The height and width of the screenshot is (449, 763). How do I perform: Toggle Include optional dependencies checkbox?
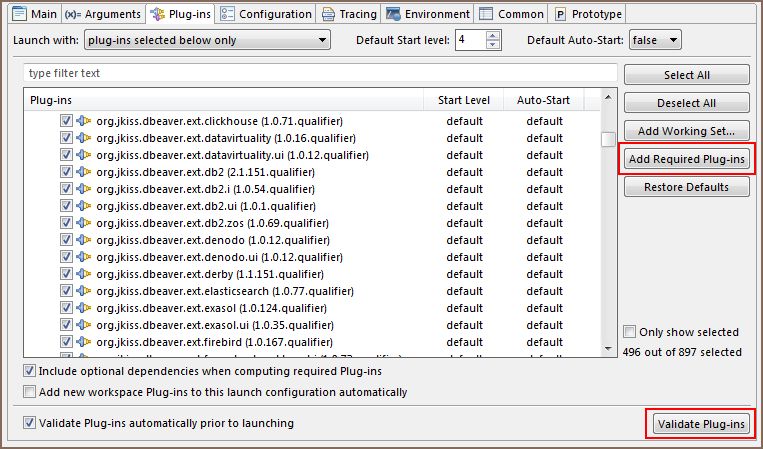pos(29,371)
